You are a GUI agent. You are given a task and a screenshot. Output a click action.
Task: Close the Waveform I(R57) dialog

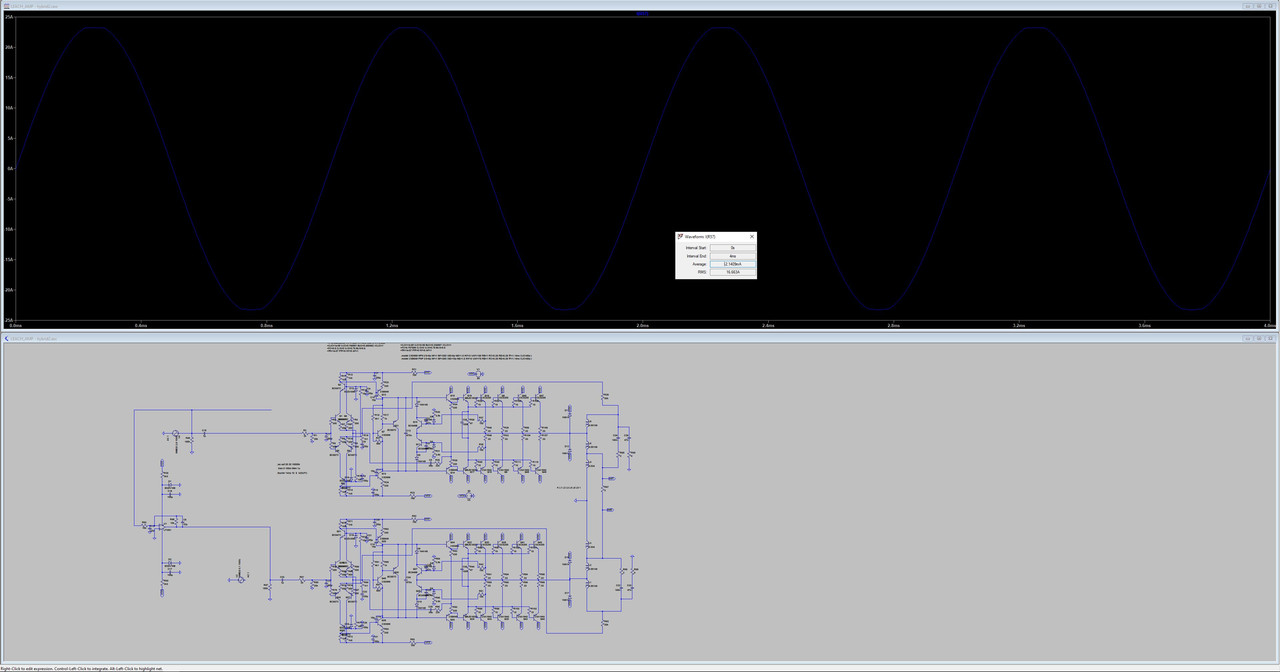pos(752,236)
